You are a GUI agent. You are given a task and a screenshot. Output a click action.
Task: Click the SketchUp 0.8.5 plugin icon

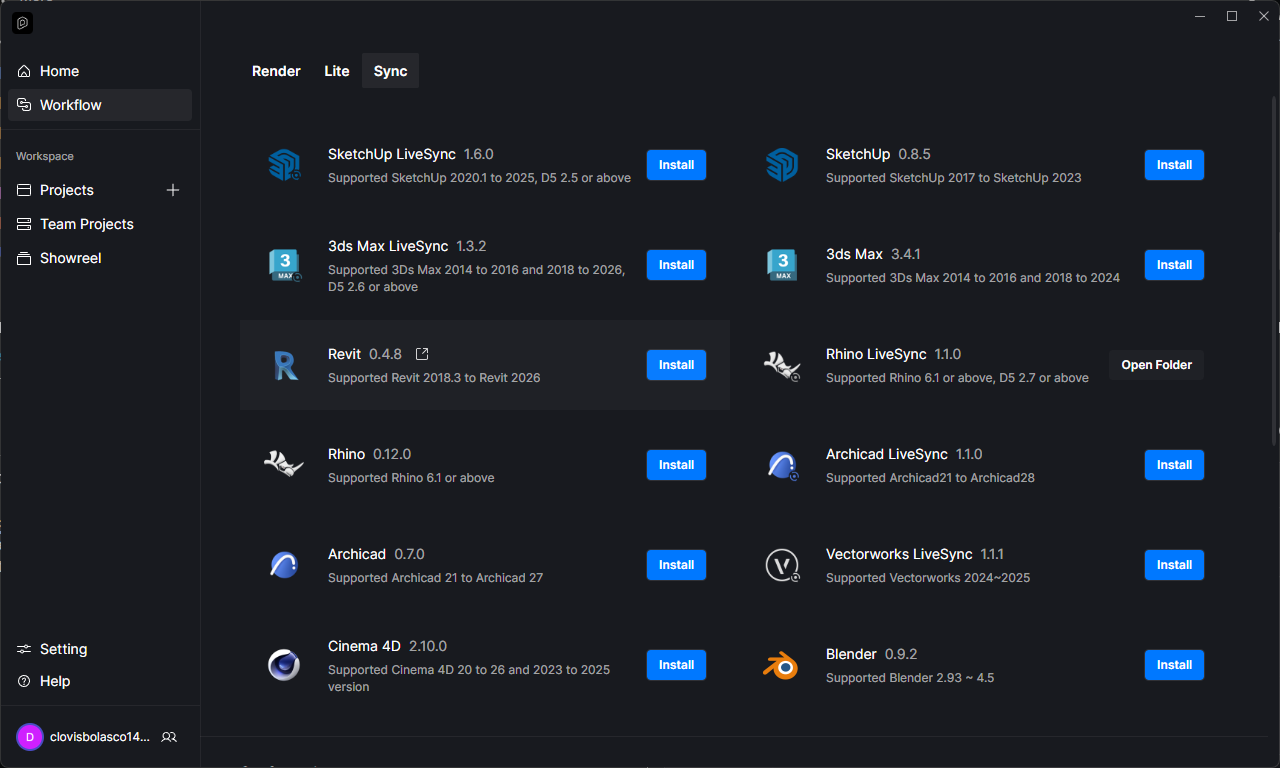tap(782, 165)
